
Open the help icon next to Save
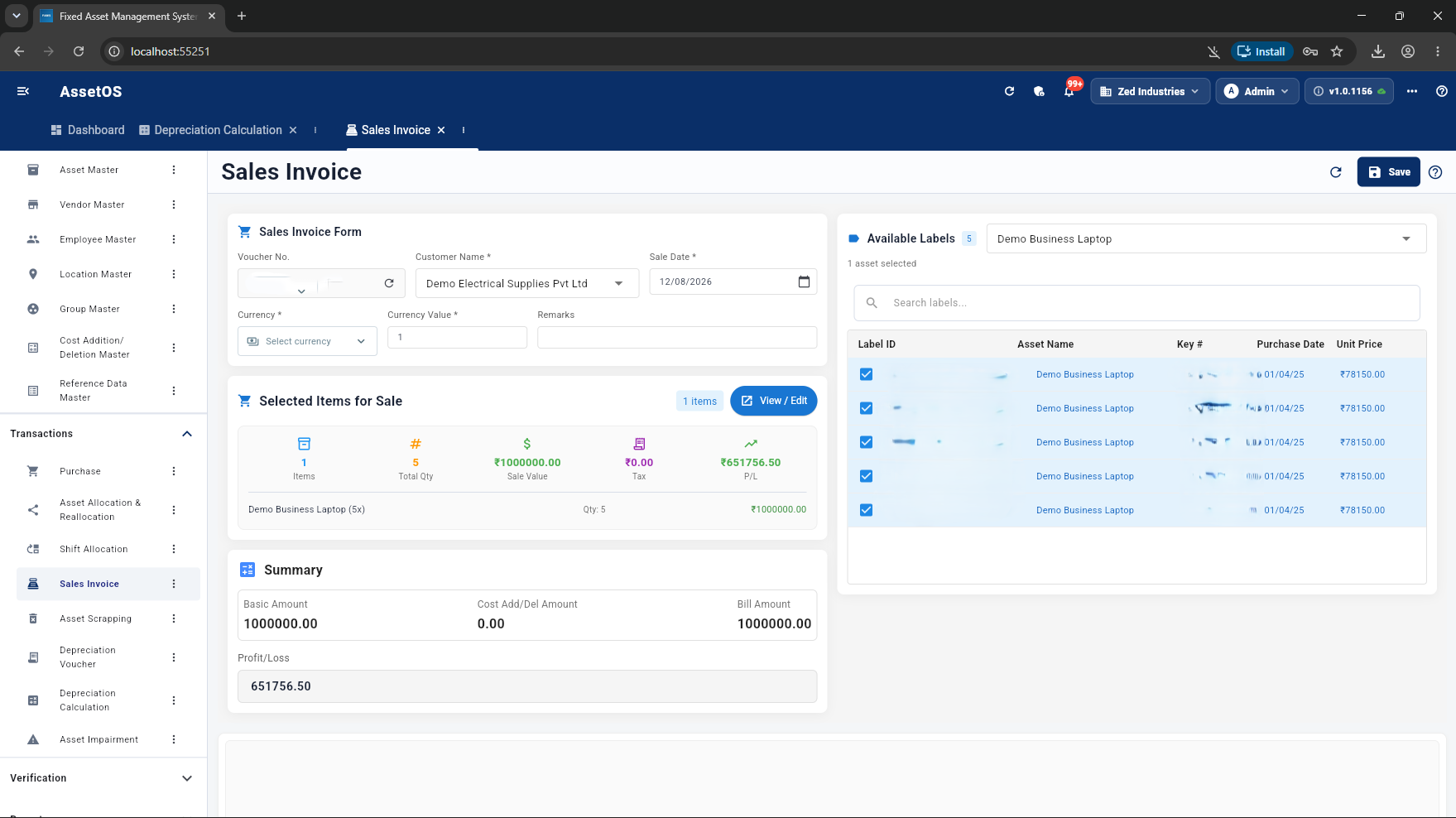pos(1435,172)
